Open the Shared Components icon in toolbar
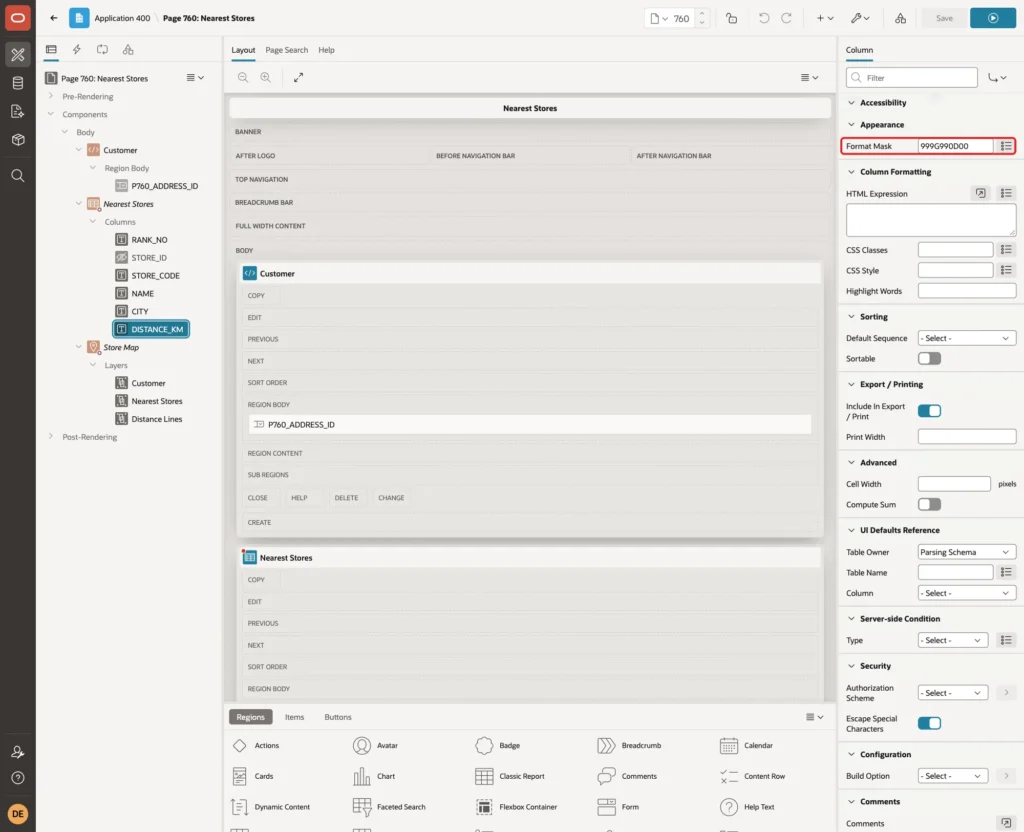 point(900,18)
